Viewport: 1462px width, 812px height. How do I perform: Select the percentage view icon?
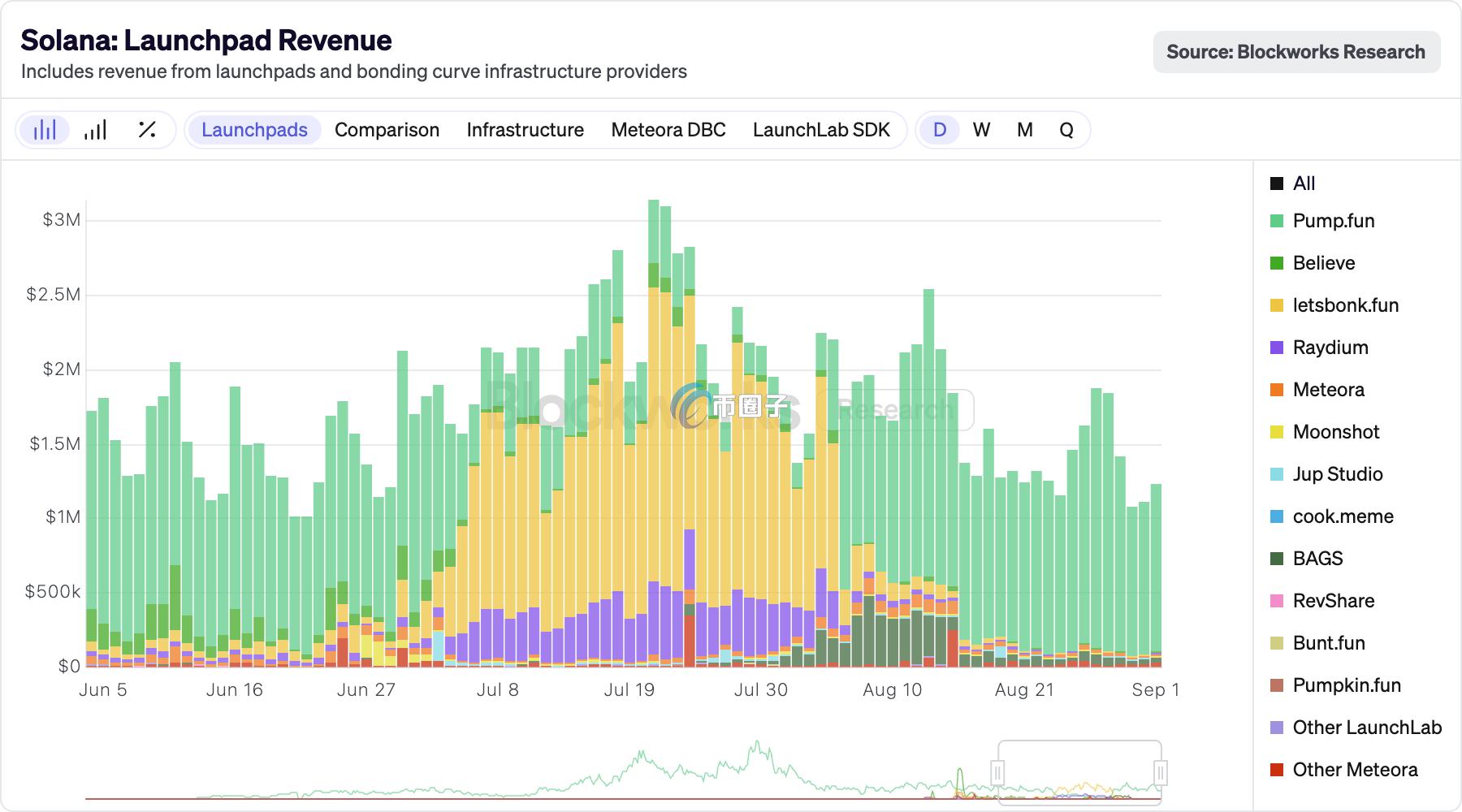(147, 130)
